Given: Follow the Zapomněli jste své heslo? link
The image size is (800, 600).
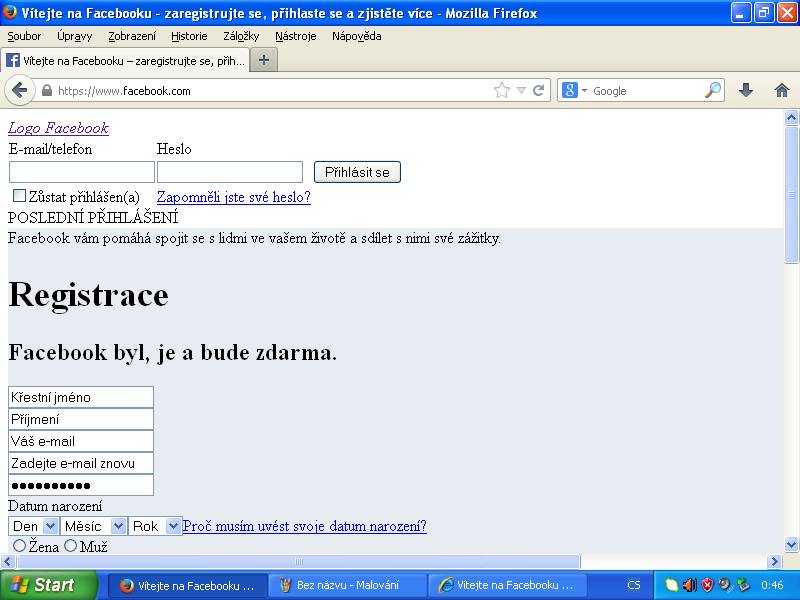Looking at the screenshot, I should coord(234,197).
